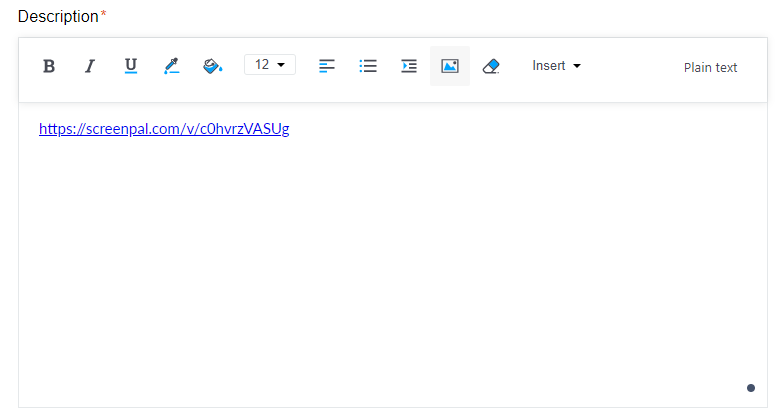Toggle underline formatting

(131, 66)
